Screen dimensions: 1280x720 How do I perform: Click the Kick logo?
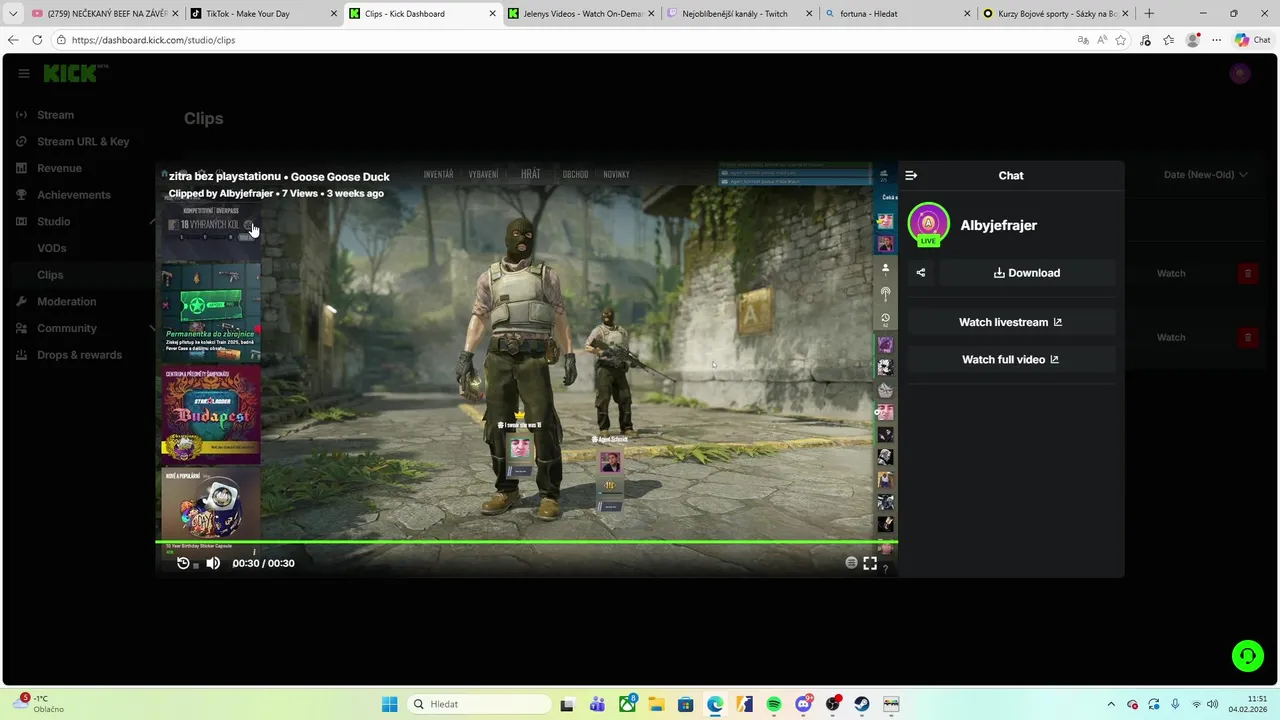point(72,73)
